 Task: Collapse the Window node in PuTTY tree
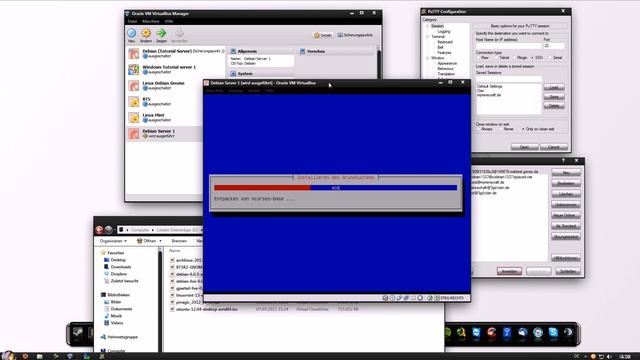428,58
